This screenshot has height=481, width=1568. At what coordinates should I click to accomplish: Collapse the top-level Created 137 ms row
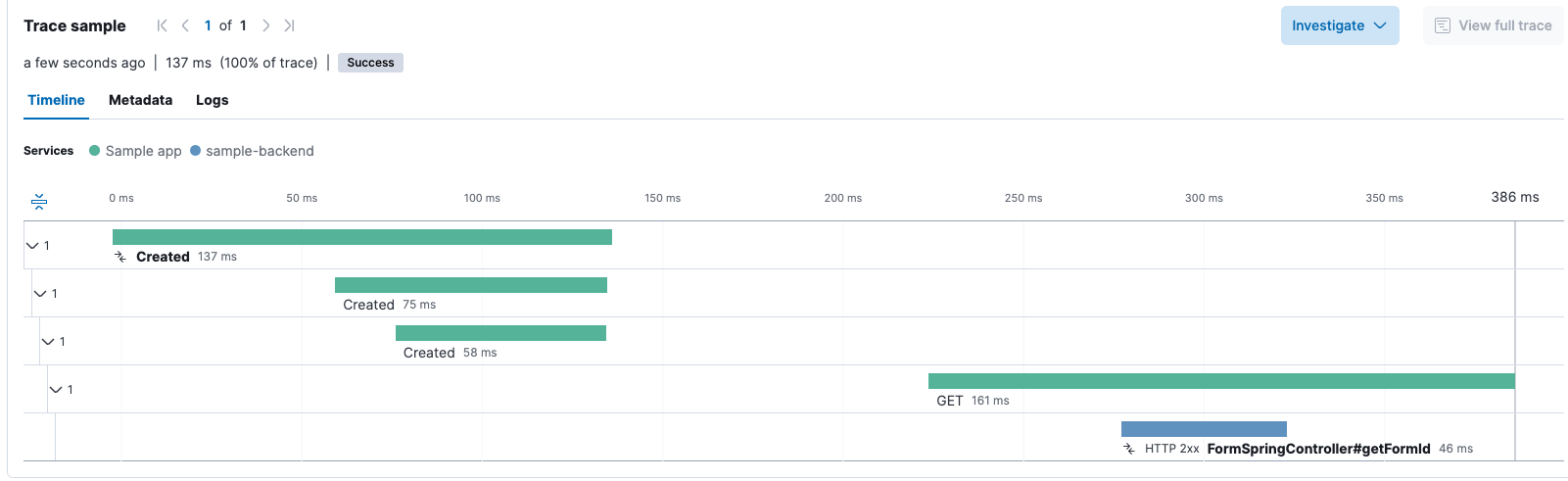32,246
